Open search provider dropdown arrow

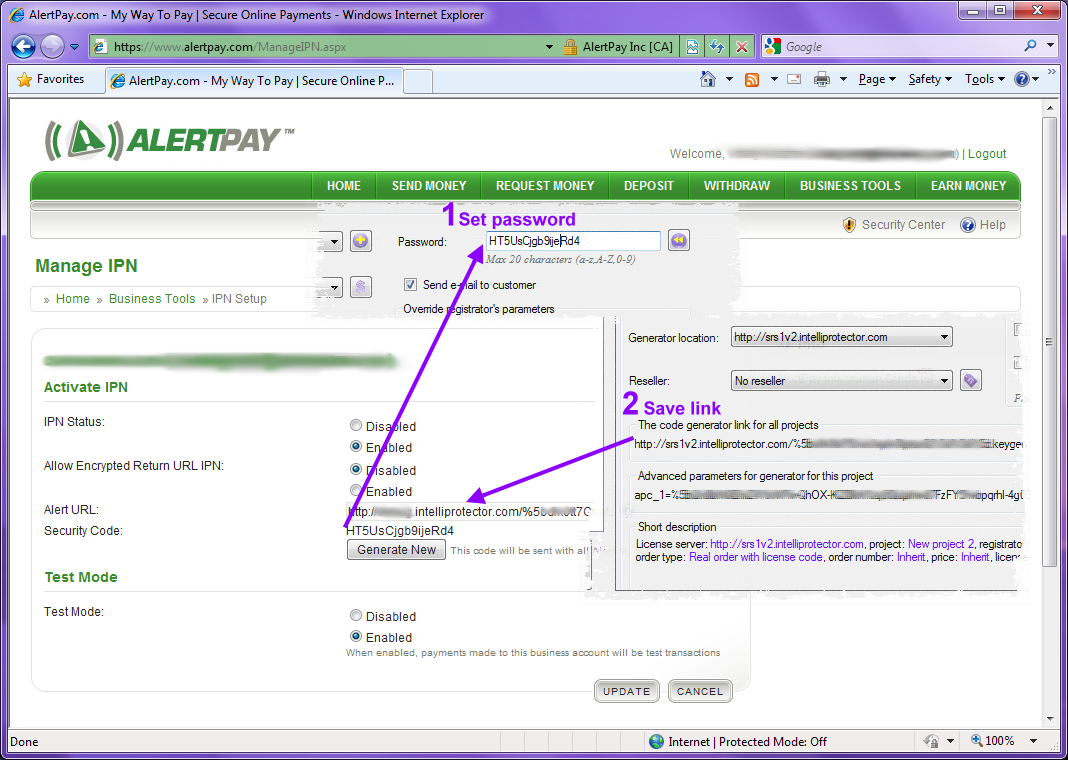[x=1050, y=46]
